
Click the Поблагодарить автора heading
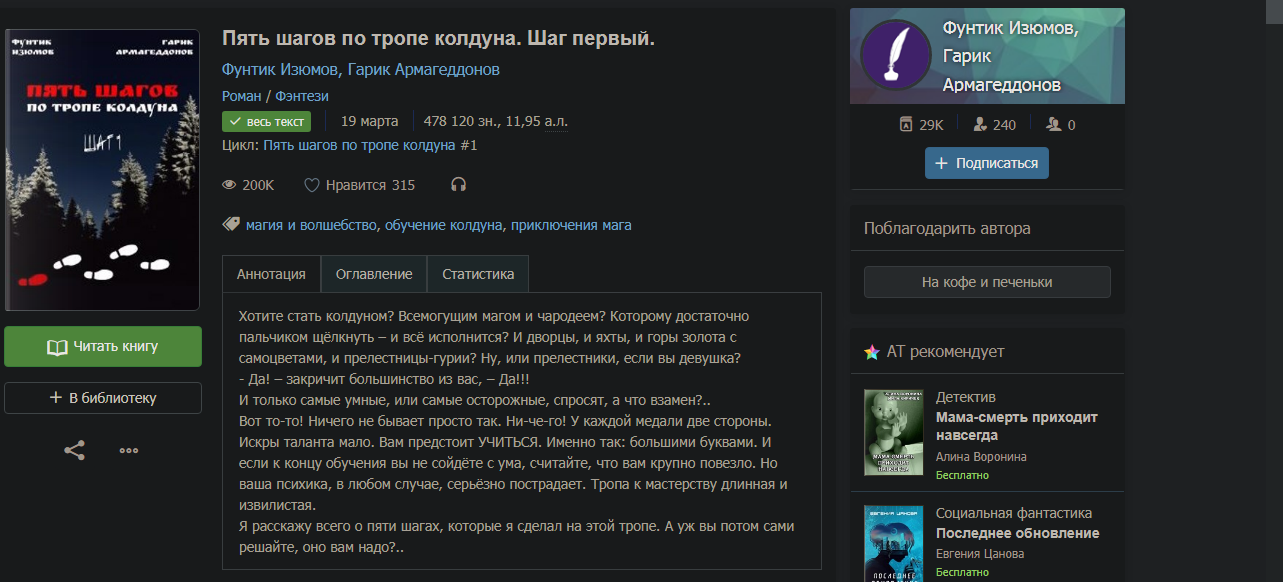[947, 228]
